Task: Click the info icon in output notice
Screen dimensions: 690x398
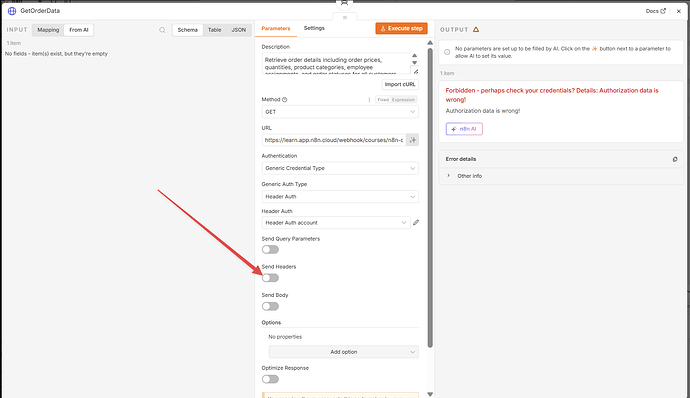Action: coord(447,52)
